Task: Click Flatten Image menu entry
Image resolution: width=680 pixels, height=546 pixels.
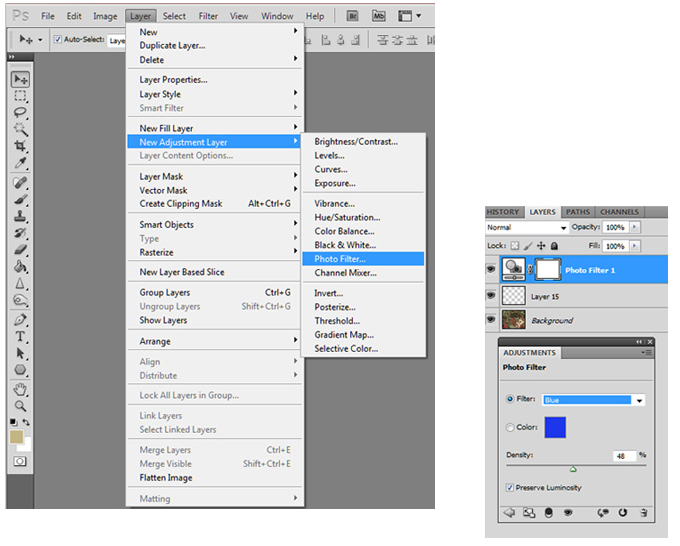Action: (215, 477)
